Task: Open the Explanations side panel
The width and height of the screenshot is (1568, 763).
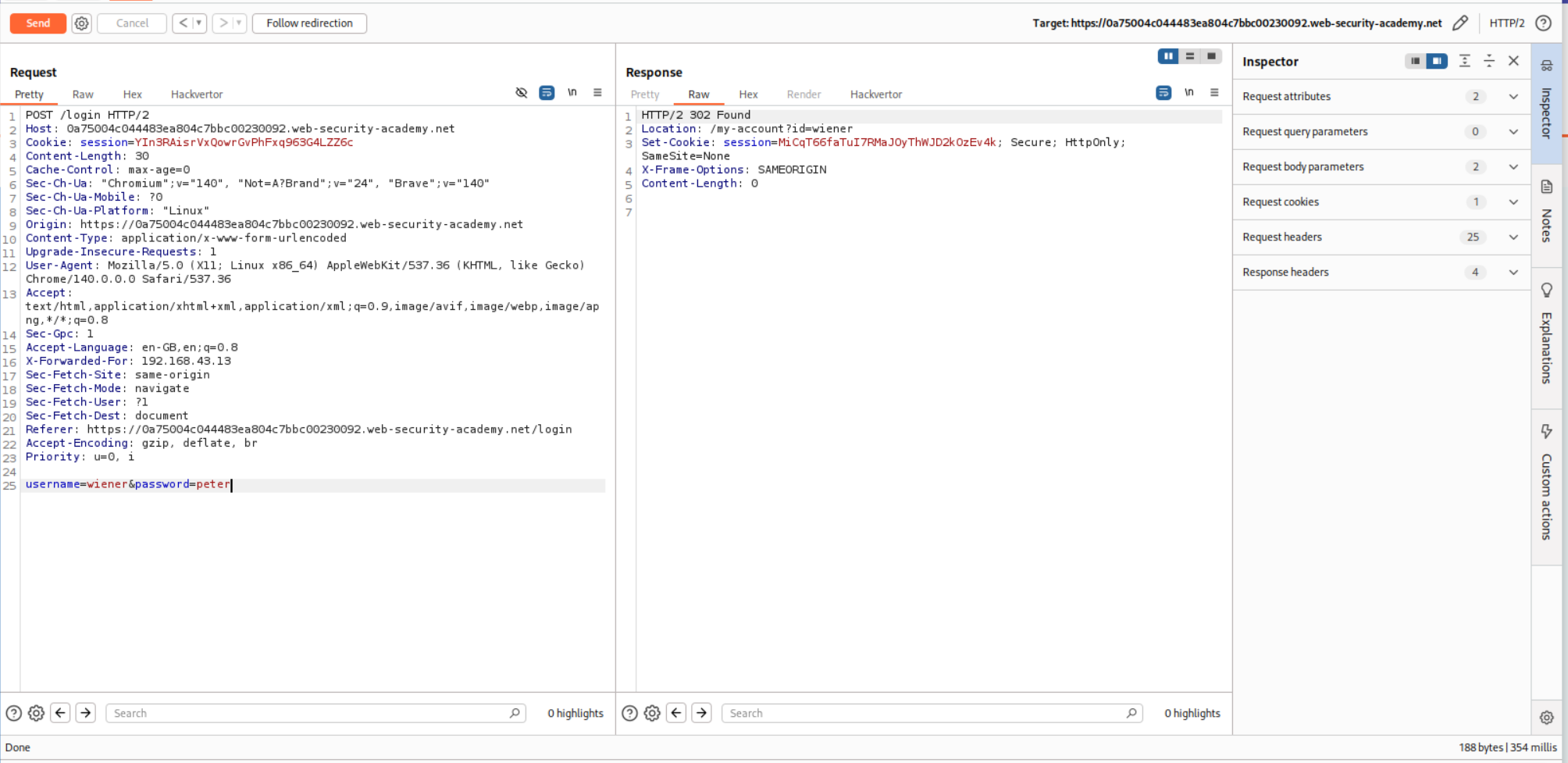Action: click(1546, 334)
